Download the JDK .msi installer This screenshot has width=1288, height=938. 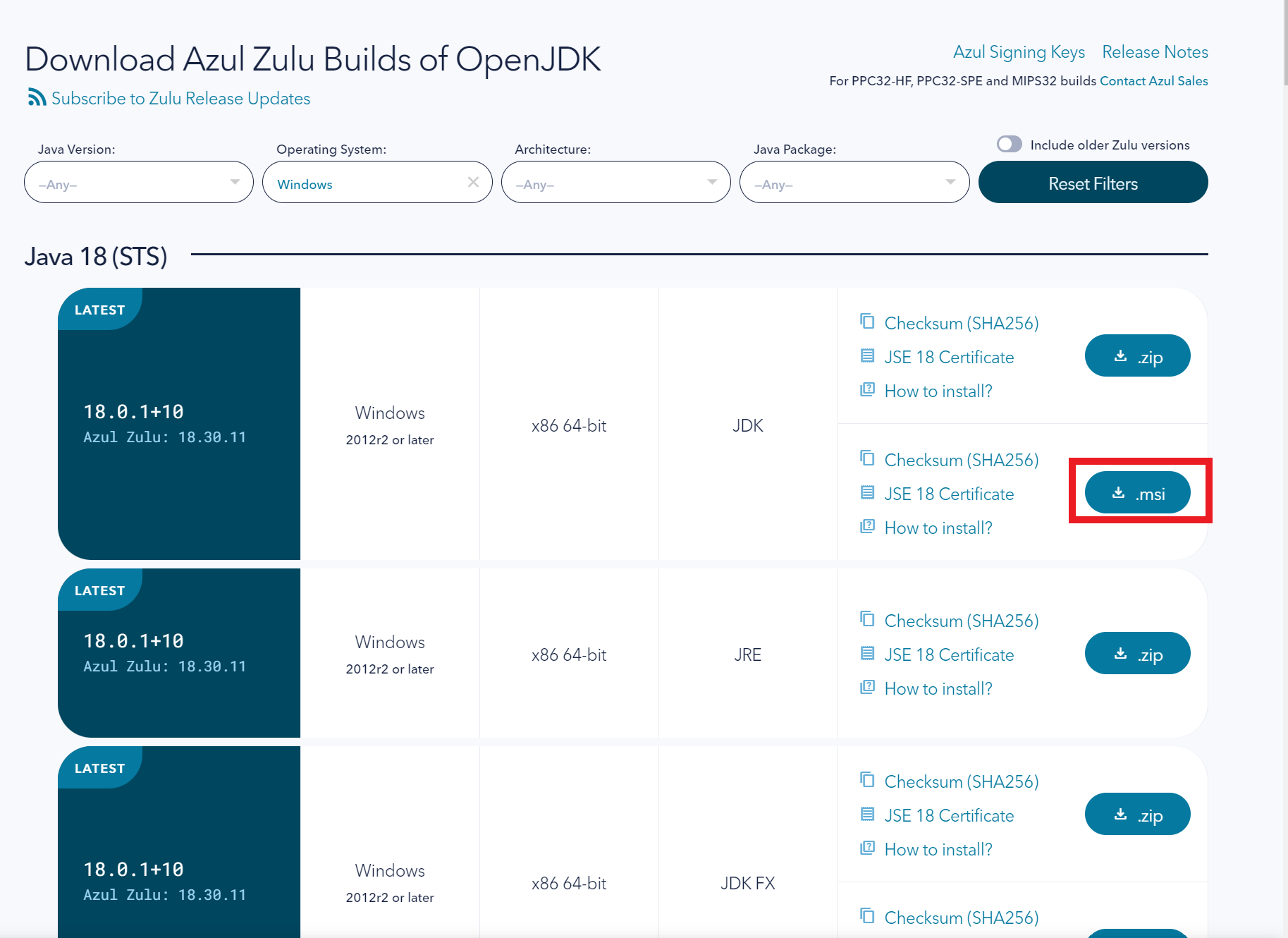click(x=1137, y=493)
